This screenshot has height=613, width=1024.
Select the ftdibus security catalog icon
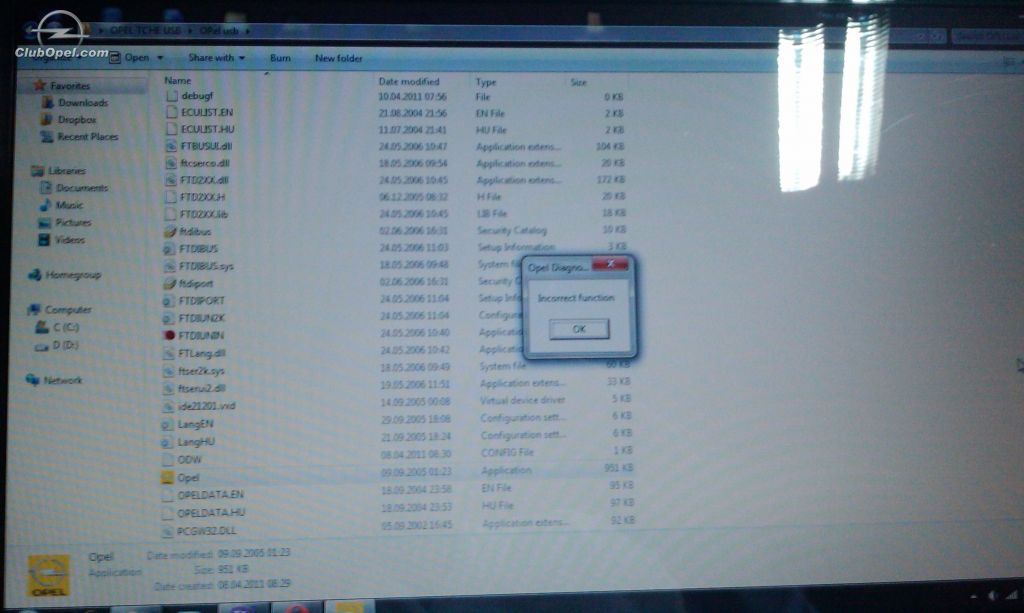[x=170, y=232]
